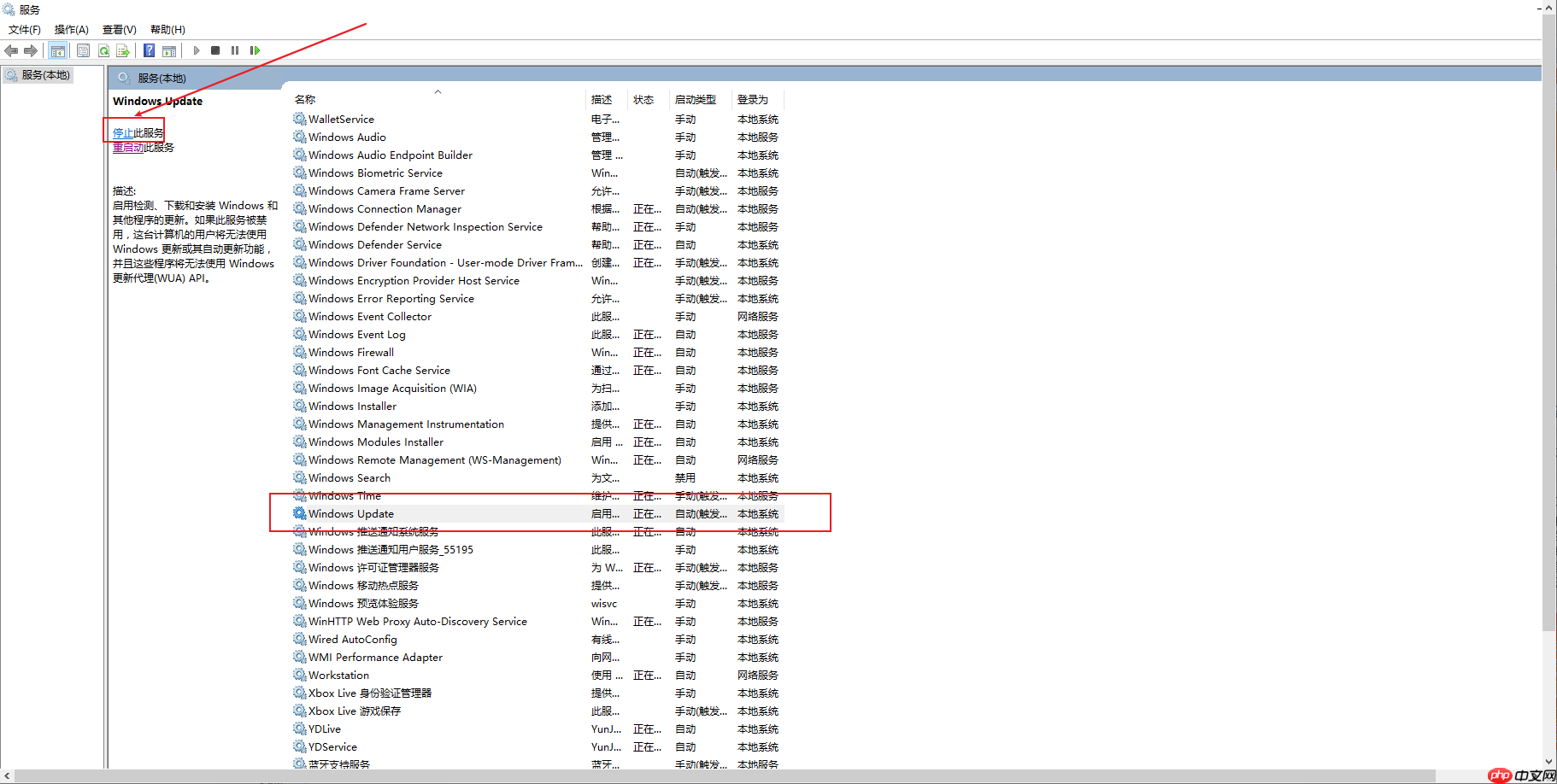This screenshot has height=784, width=1557.
Task: Click the down arrow of the vertical scrollbar
Action: coord(1549,762)
